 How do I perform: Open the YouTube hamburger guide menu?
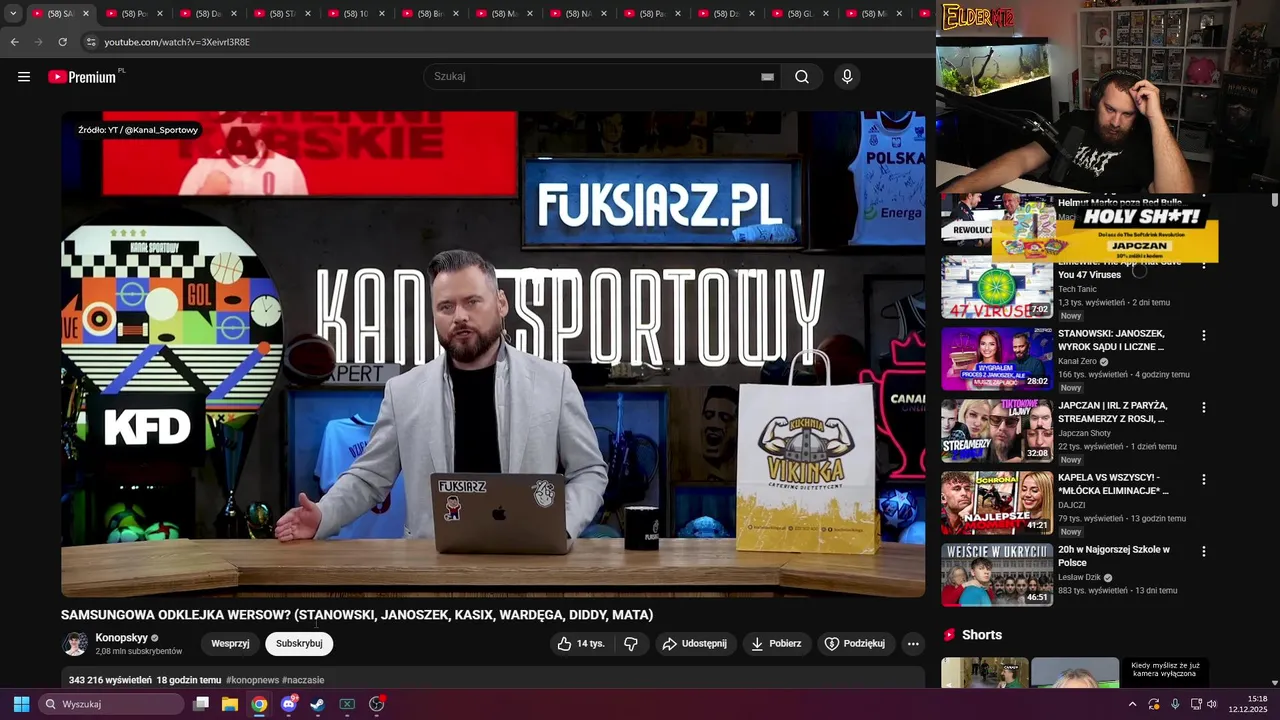pyautogui.click(x=24, y=77)
